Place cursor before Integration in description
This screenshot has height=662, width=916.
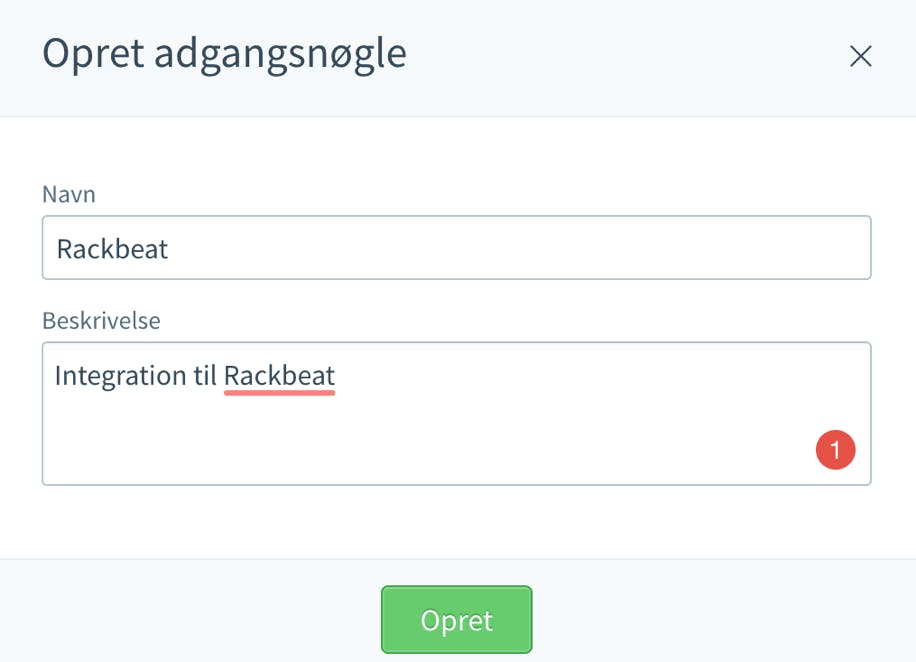[x=54, y=376]
